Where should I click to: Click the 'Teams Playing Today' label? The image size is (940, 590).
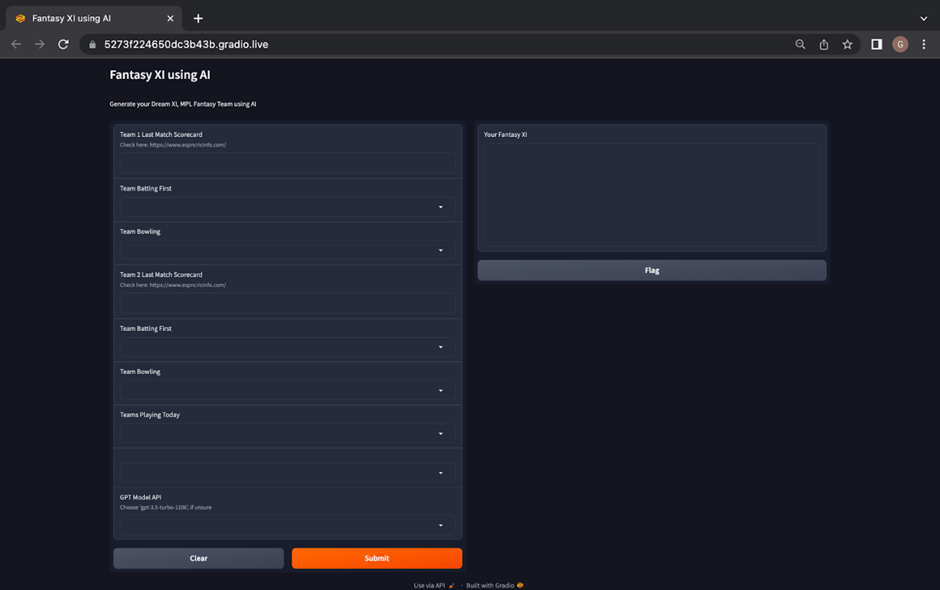click(150, 415)
